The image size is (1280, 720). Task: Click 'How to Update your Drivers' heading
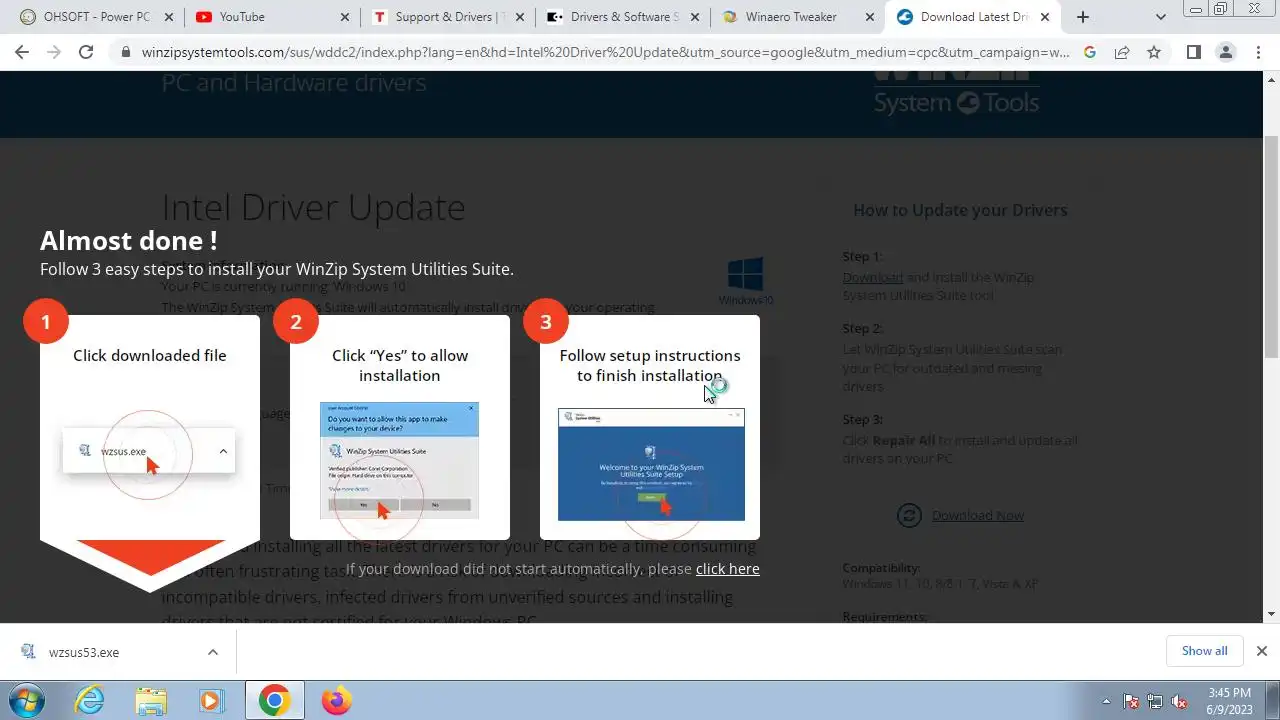coord(960,210)
